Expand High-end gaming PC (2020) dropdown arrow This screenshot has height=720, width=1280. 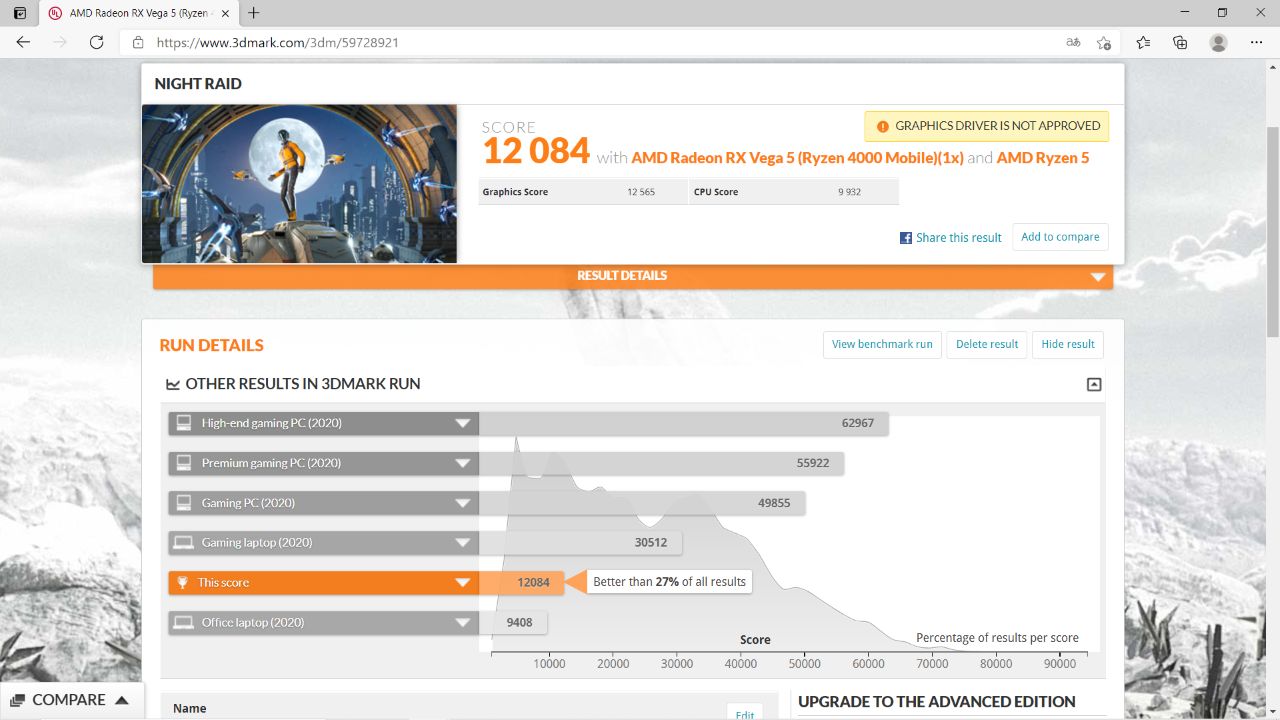click(x=462, y=423)
